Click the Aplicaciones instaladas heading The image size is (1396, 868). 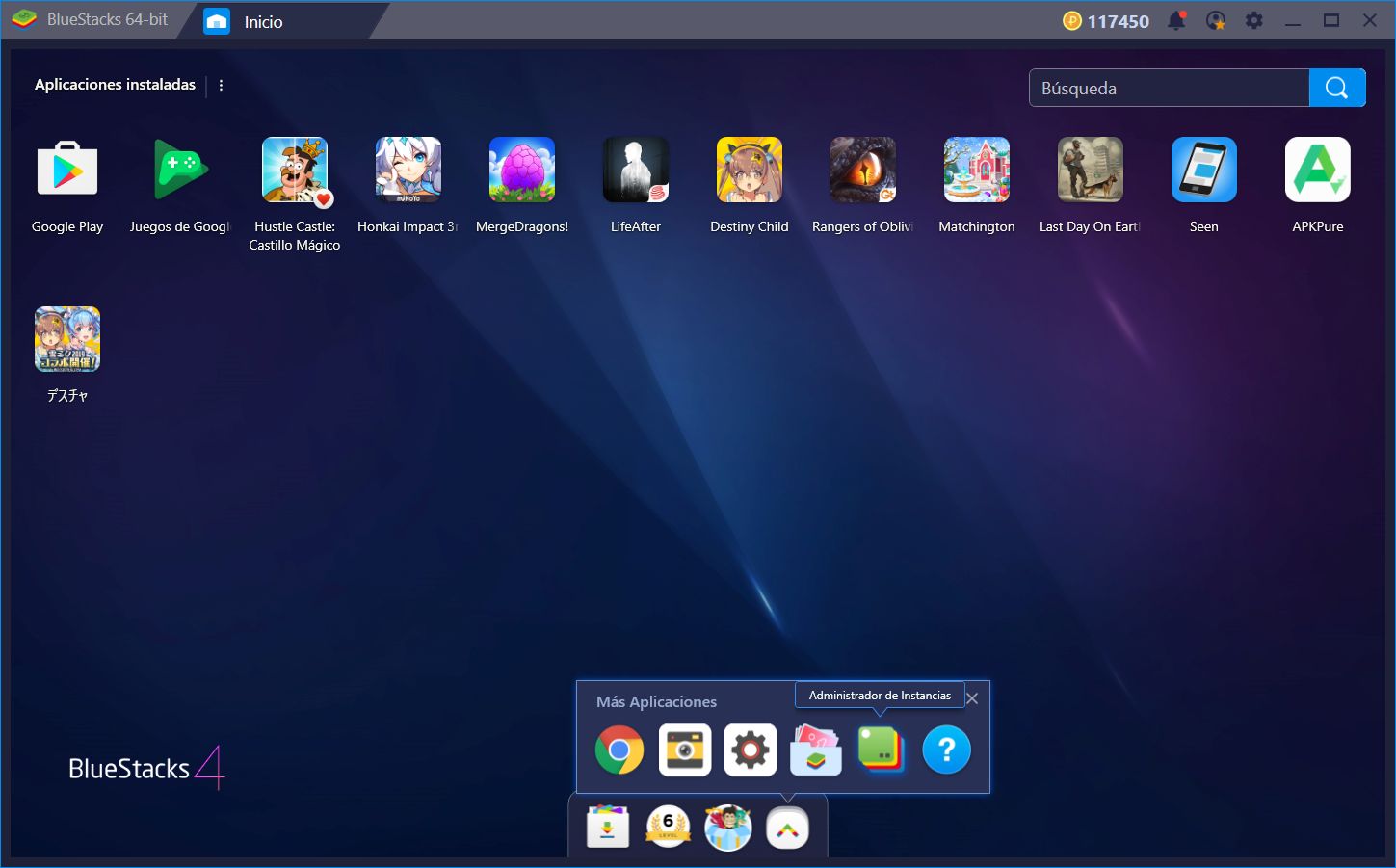click(115, 85)
